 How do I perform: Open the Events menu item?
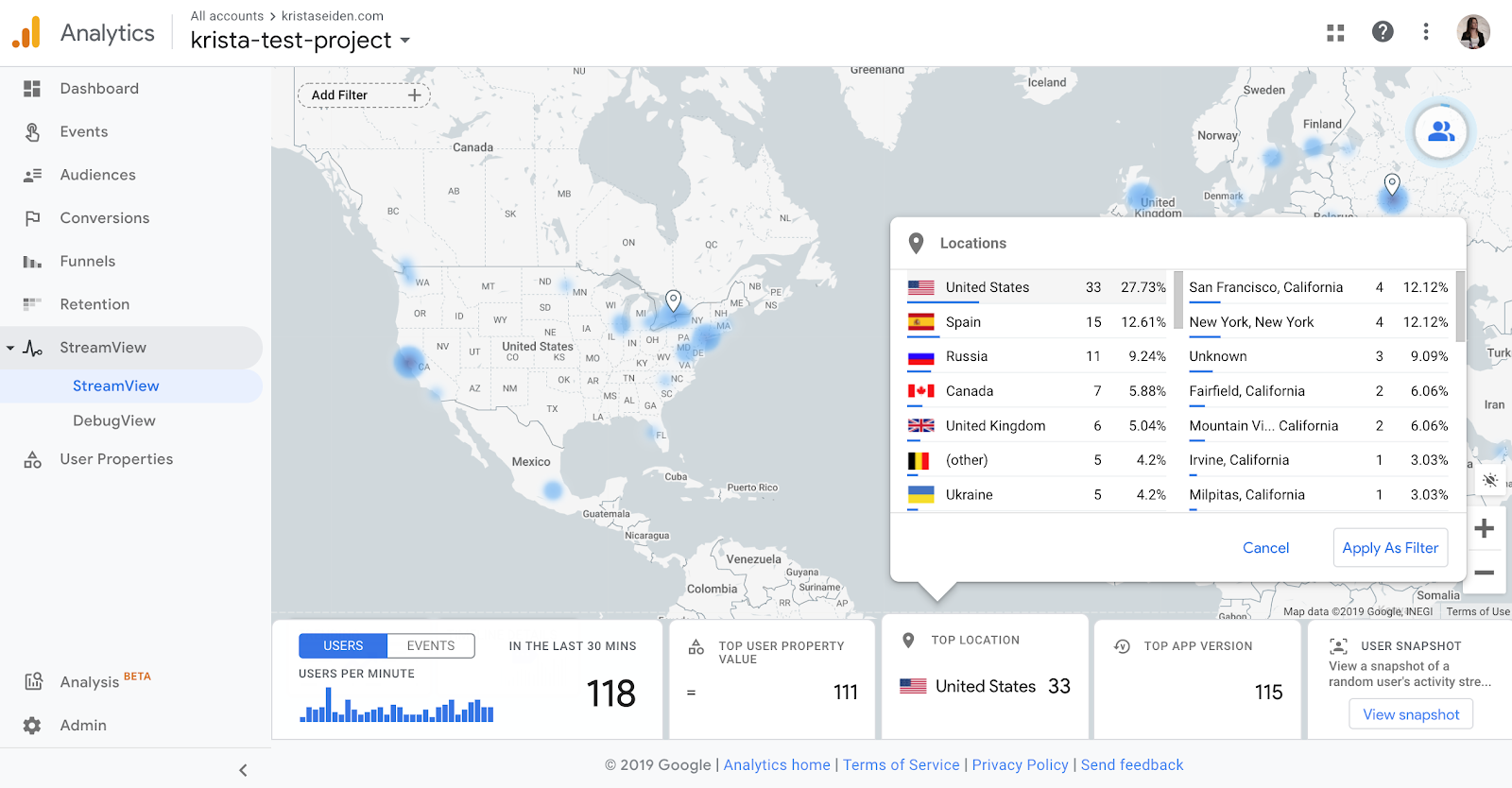pyautogui.click(x=84, y=132)
